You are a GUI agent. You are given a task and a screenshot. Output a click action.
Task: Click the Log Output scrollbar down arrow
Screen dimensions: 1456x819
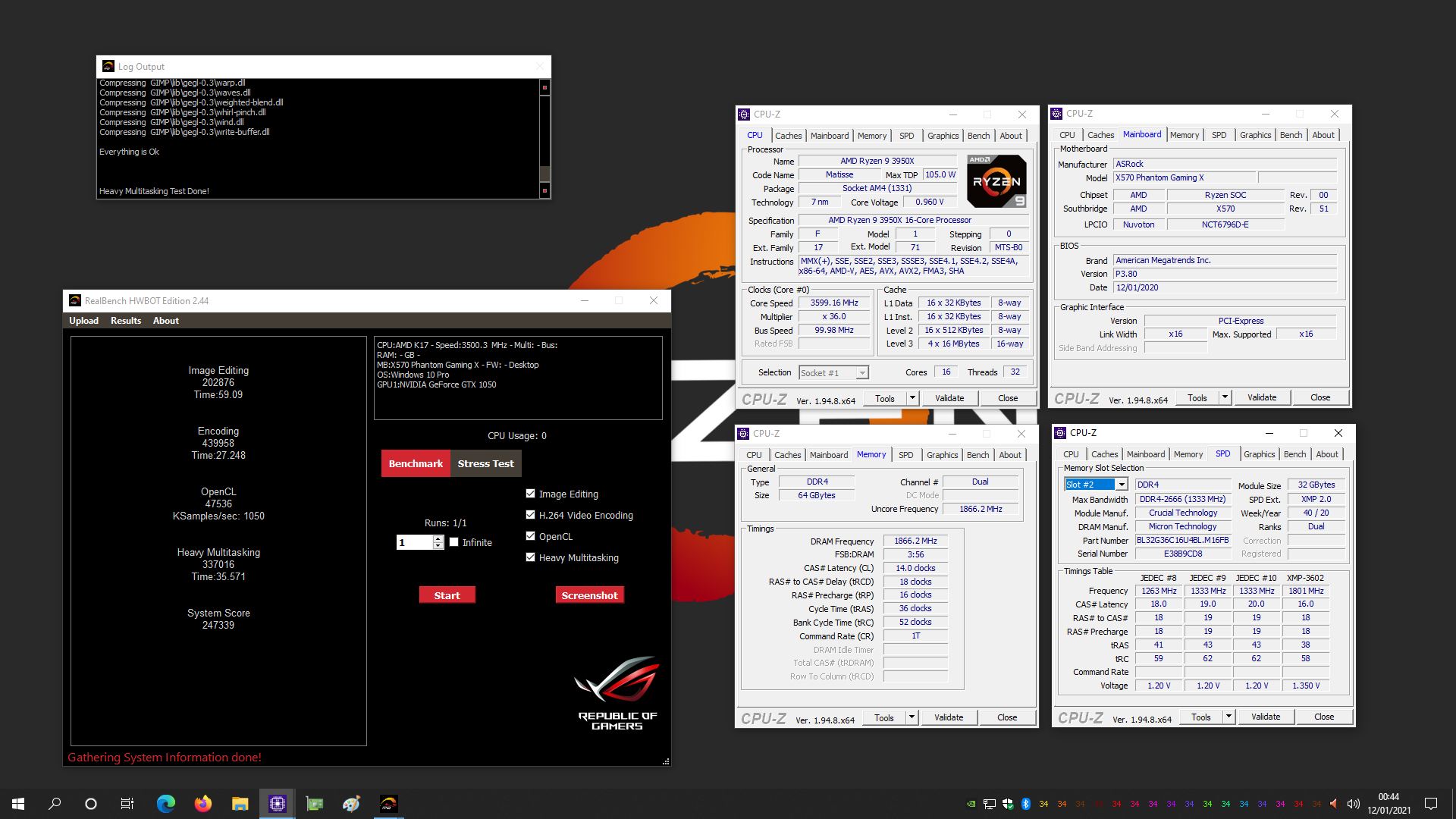coord(544,190)
